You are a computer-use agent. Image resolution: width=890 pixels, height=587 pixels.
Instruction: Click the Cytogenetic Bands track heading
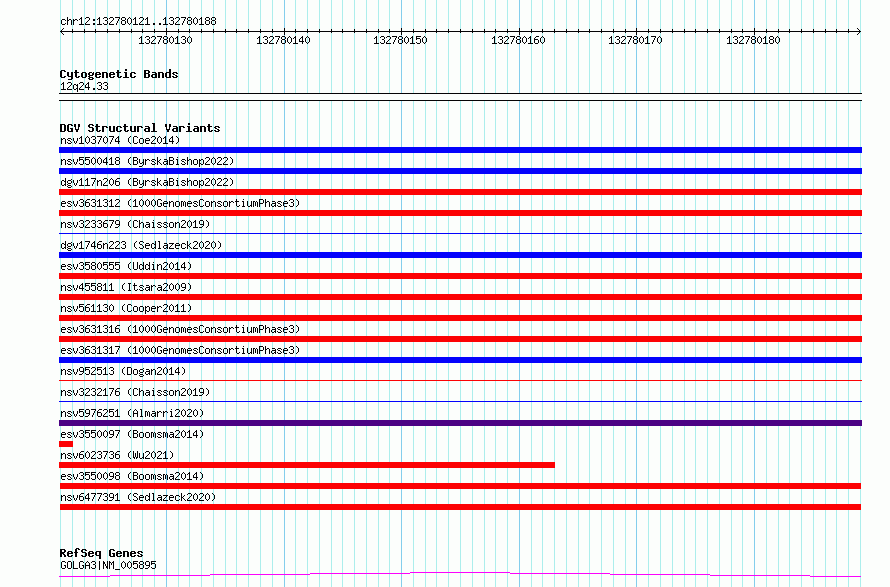[119, 74]
